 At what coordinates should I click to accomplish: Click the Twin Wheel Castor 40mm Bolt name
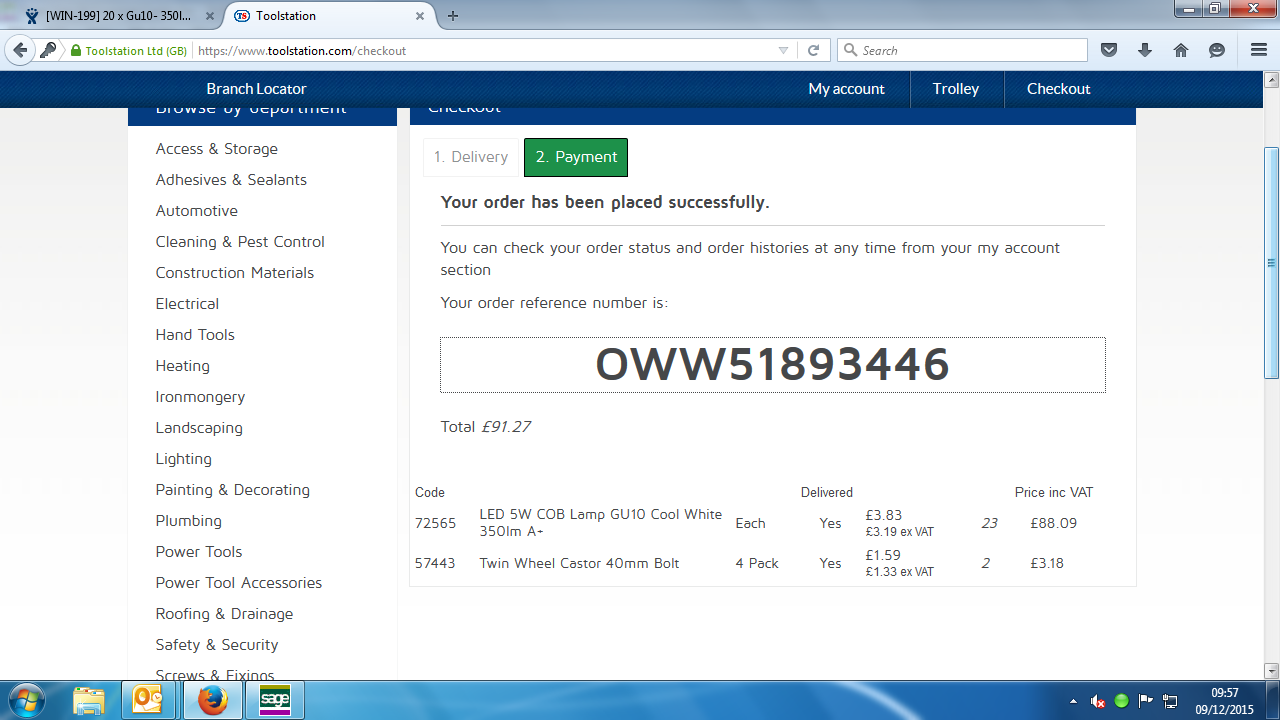click(x=579, y=563)
